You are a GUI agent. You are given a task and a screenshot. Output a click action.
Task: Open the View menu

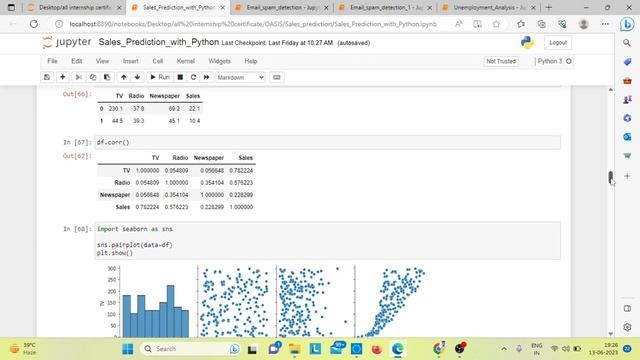pos(102,61)
